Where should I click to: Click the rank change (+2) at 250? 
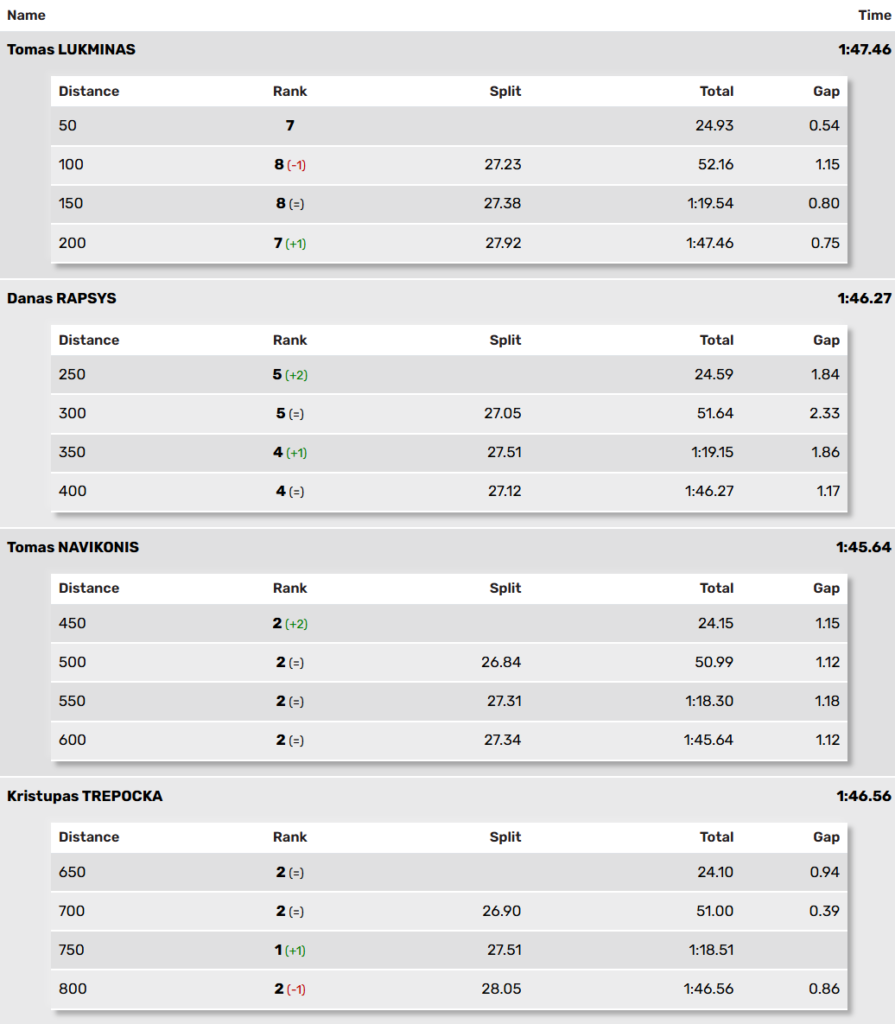[297, 375]
